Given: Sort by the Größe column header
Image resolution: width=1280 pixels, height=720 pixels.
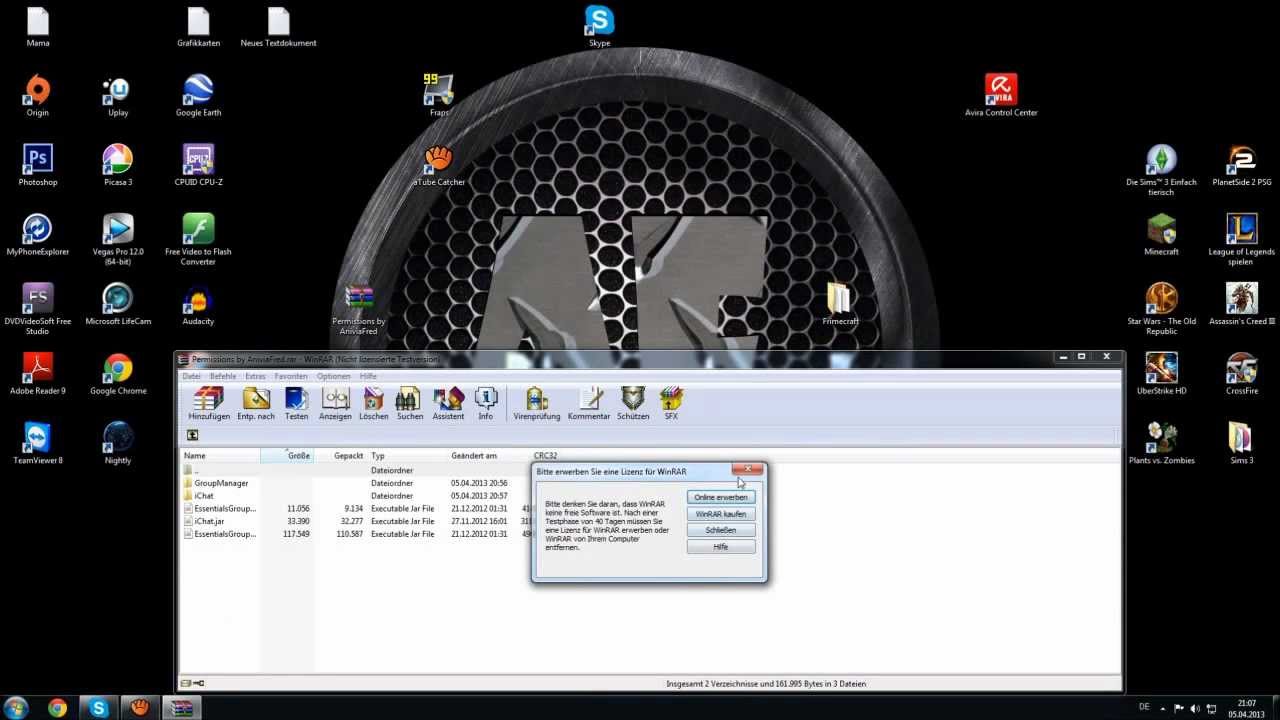Looking at the screenshot, I should click(x=287, y=455).
